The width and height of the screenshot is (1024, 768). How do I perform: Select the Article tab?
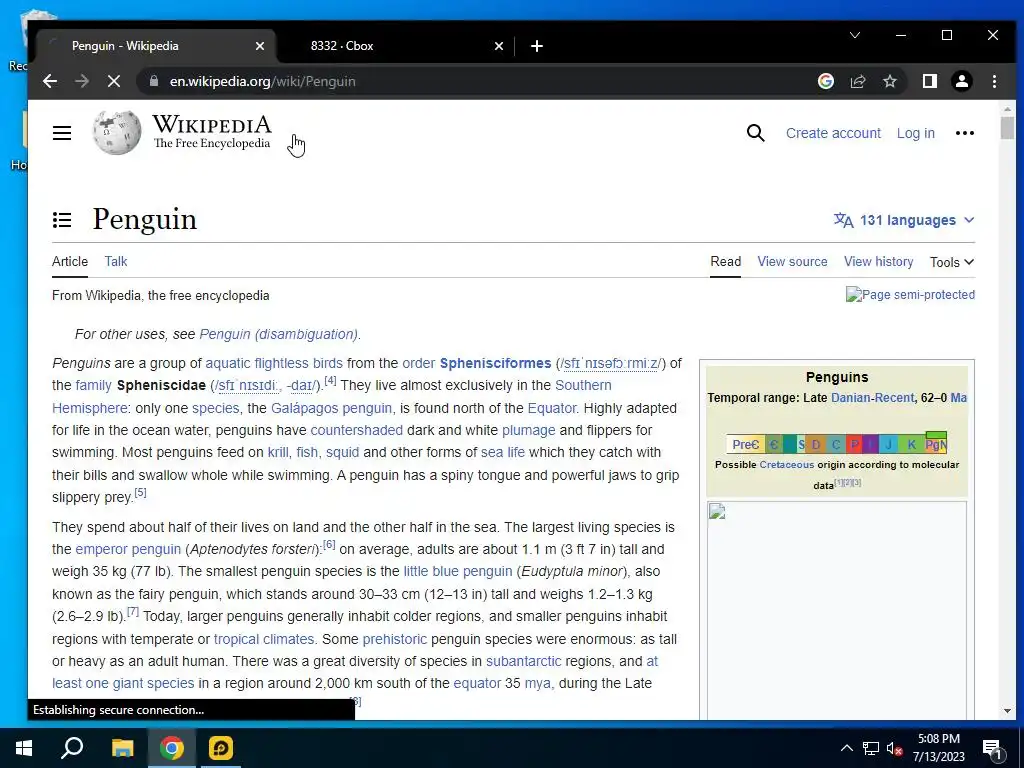pos(70,261)
